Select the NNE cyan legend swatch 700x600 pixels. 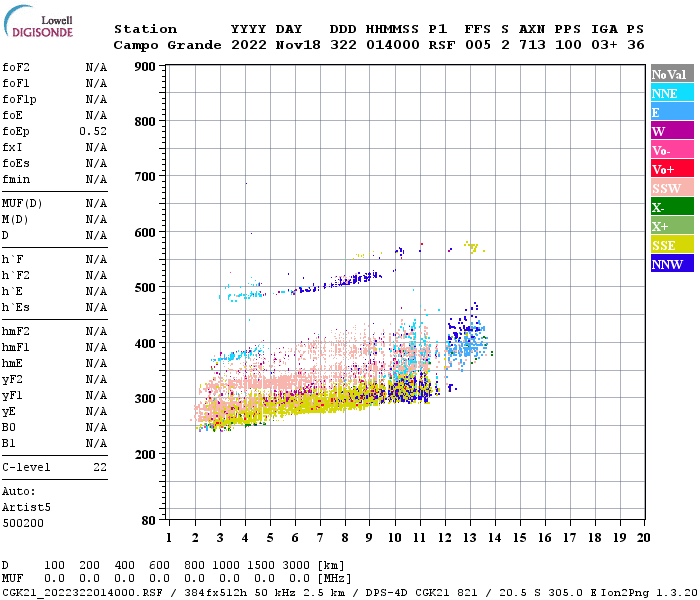pos(672,93)
